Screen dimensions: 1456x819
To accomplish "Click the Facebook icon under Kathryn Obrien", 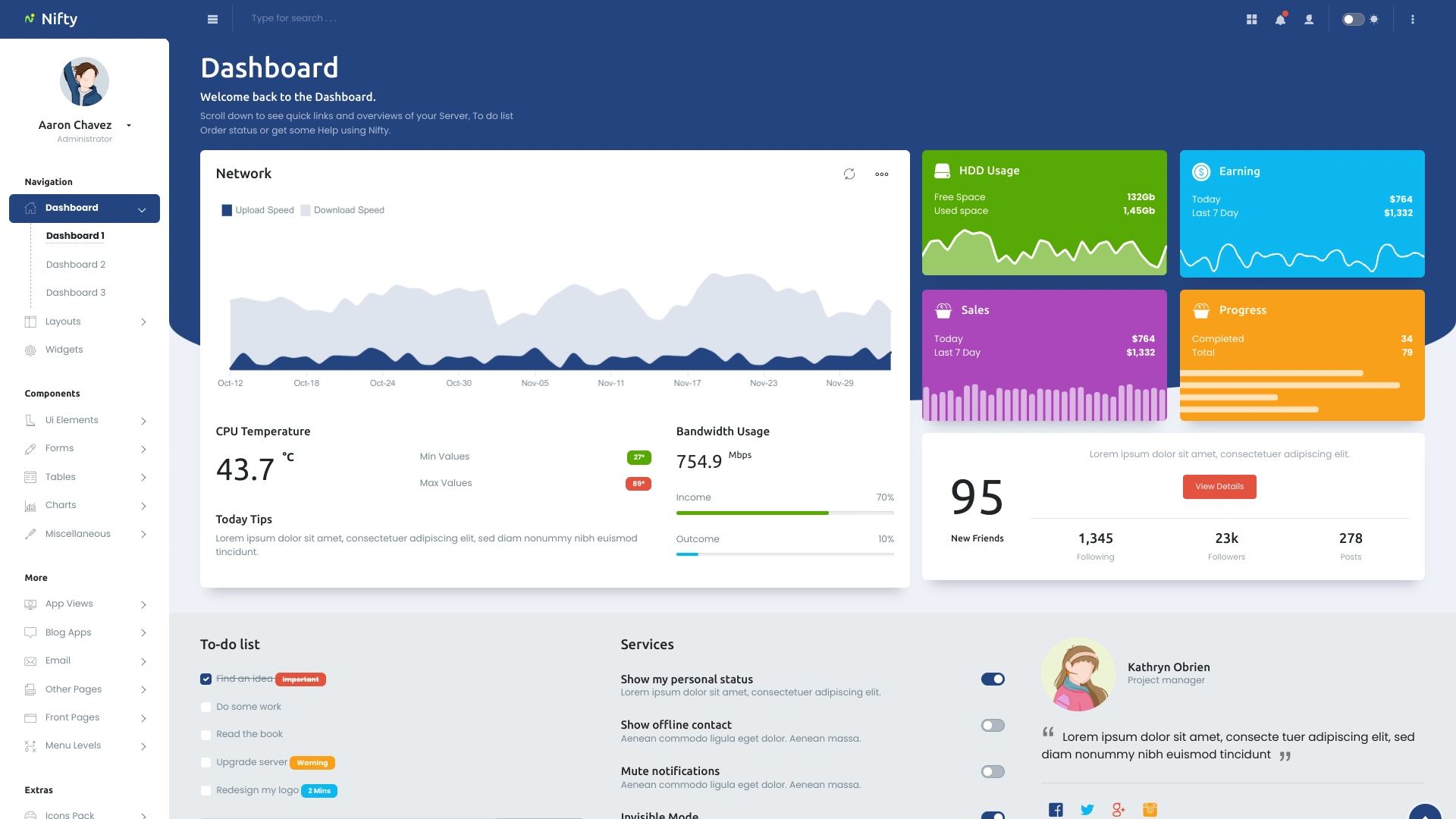I will click(x=1055, y=809).
